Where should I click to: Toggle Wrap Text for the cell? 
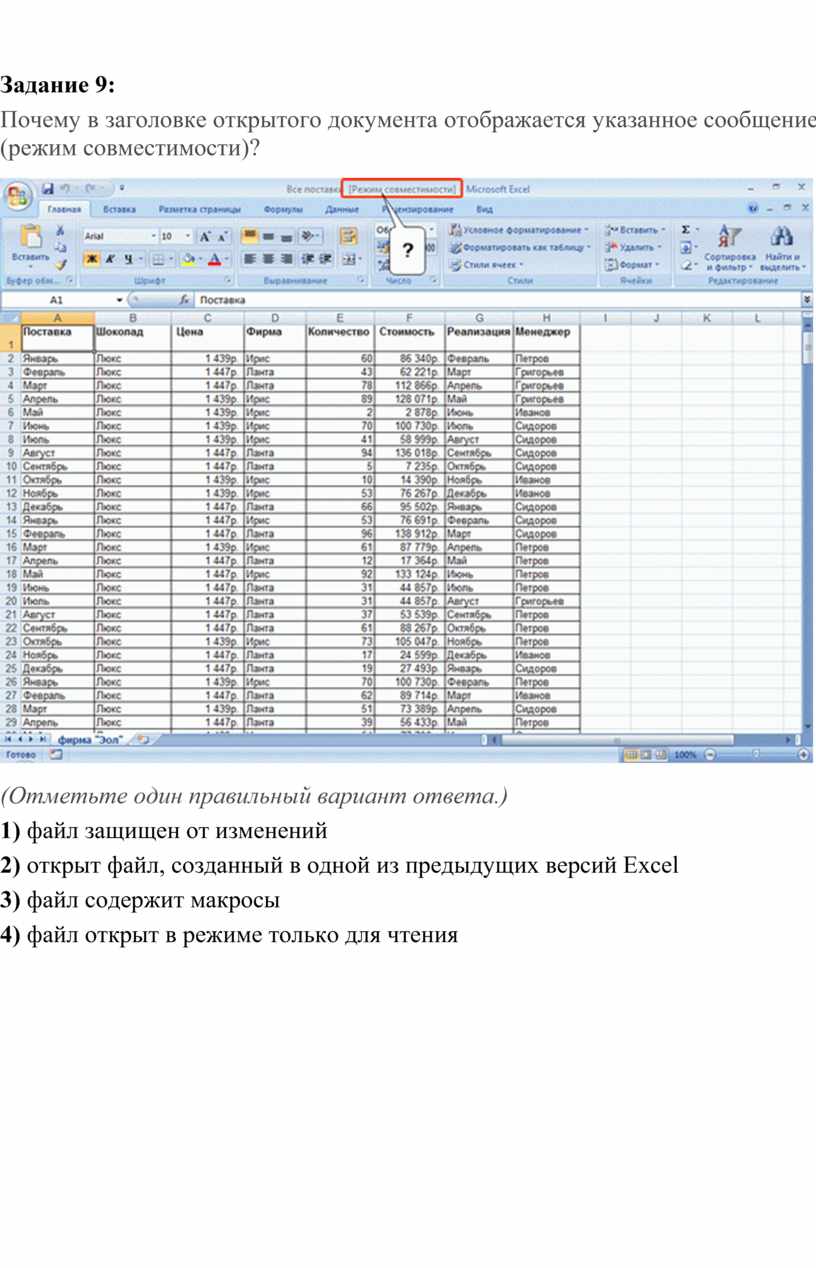[x=348, y=236]
